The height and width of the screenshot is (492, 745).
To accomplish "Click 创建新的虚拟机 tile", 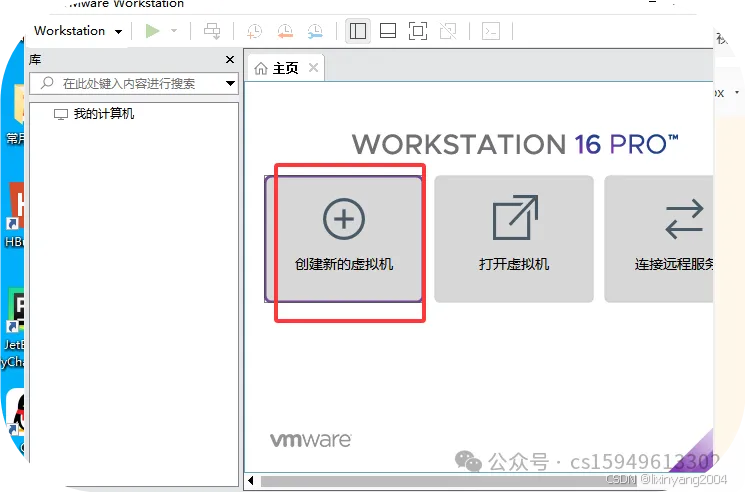I will [x=344, y=239].
